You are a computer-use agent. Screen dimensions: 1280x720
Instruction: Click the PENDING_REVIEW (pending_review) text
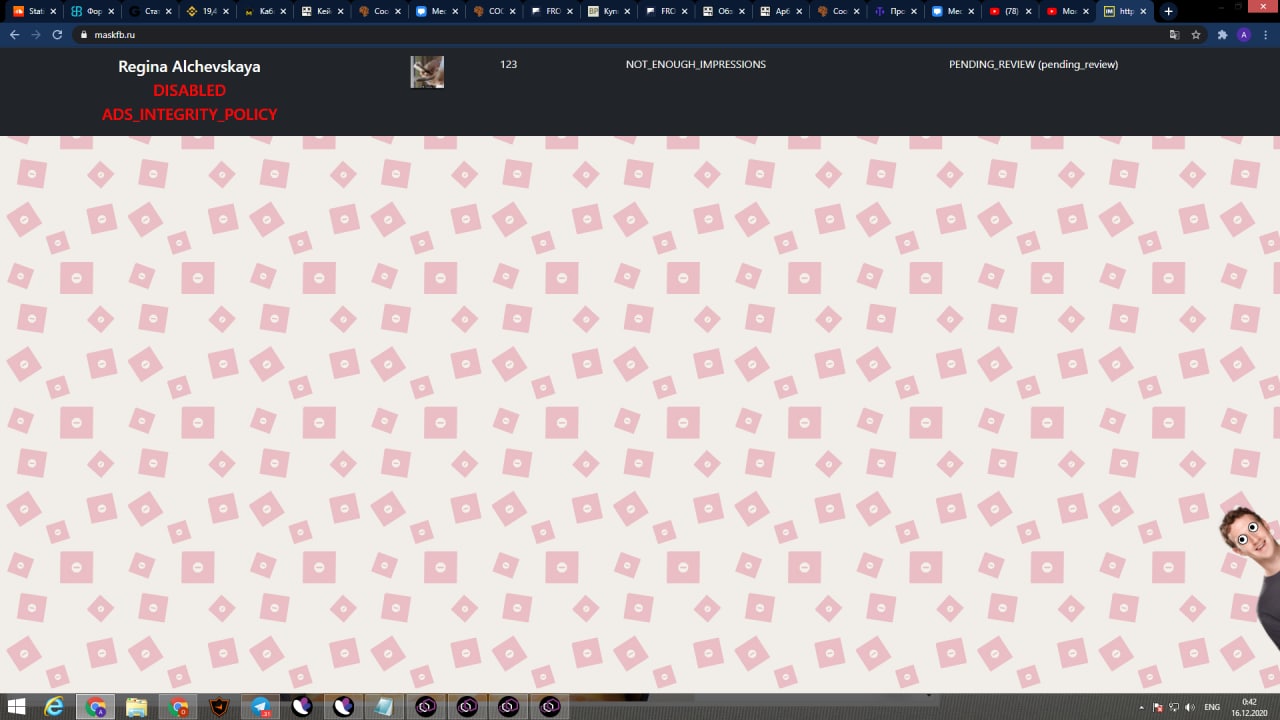[1033, 64]
